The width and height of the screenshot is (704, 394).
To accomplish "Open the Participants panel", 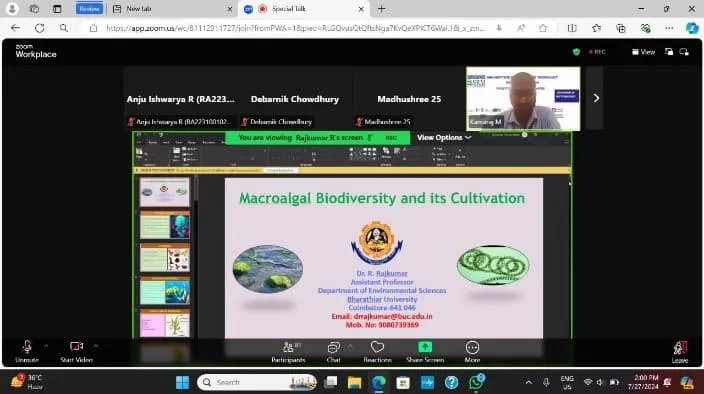I will (x=288, y=351).
